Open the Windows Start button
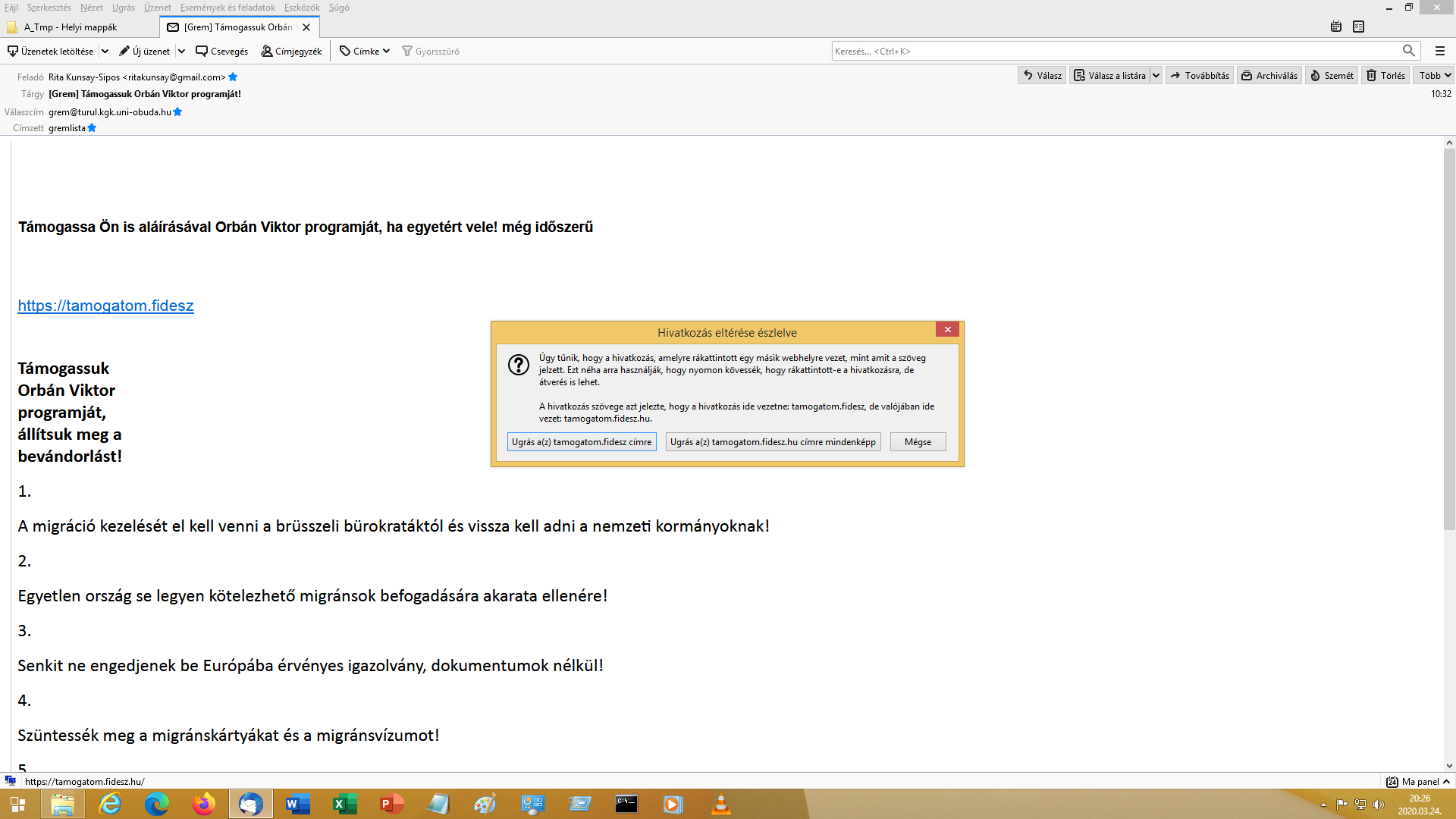 tap(17, 804)
